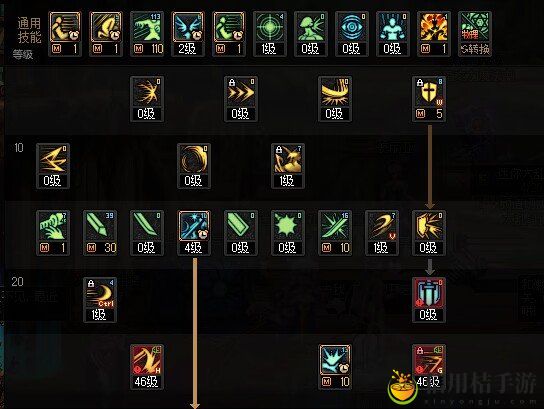Select the blue wings skill icon

point(188,27)
